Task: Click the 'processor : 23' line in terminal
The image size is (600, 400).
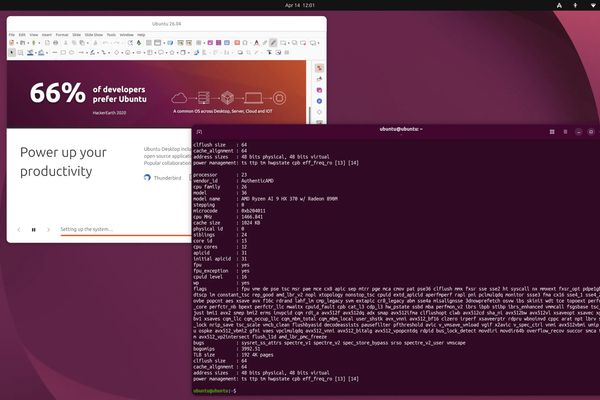Action: pyautogui.click(x=220, y=175)
